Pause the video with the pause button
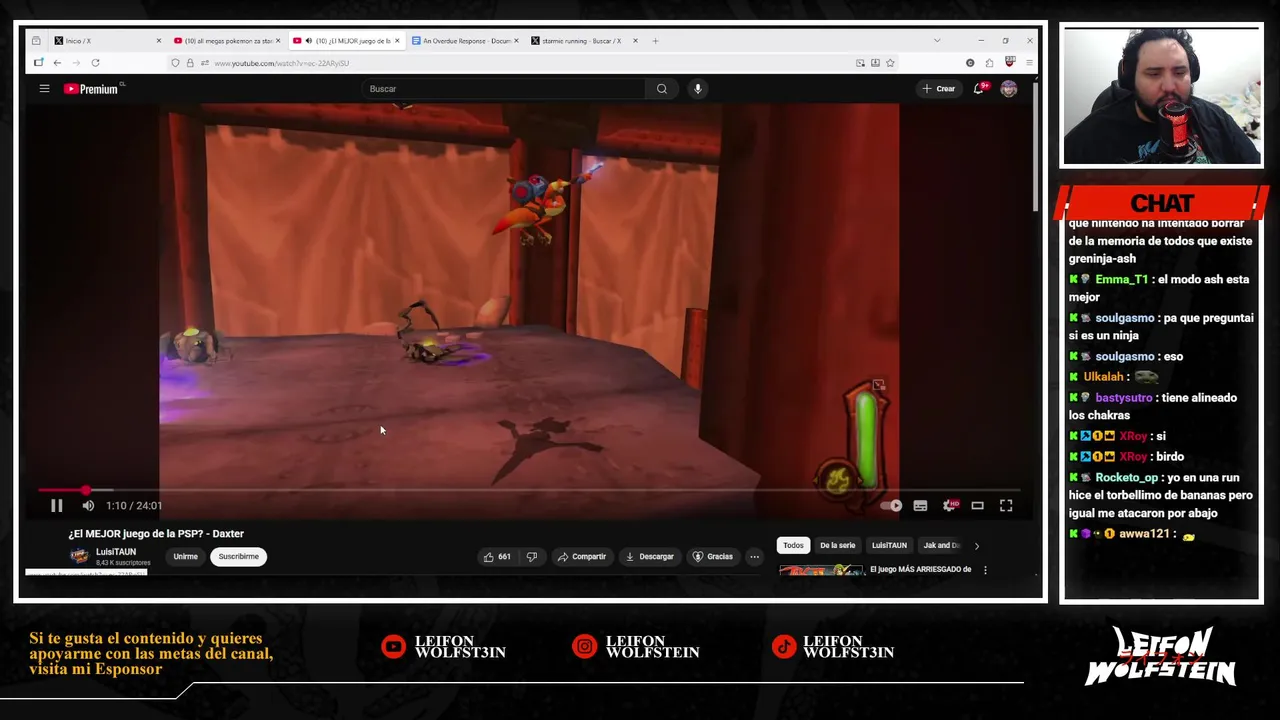Screen dimensions: 1280x720 click(56, 506)
